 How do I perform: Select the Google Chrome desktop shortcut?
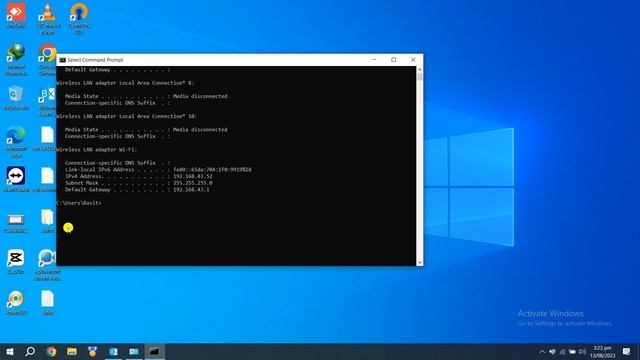click(48, 59)
